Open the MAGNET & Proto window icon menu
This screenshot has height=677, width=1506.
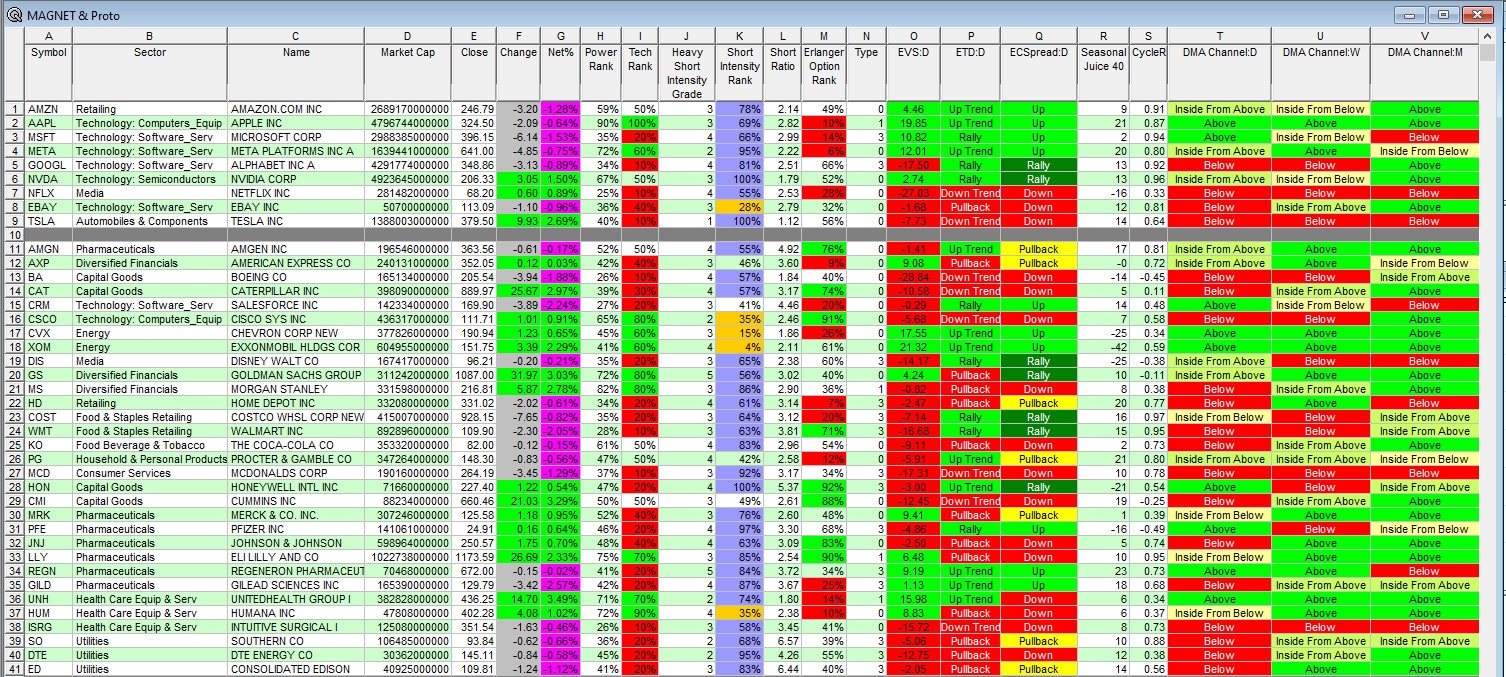[14, 14]
